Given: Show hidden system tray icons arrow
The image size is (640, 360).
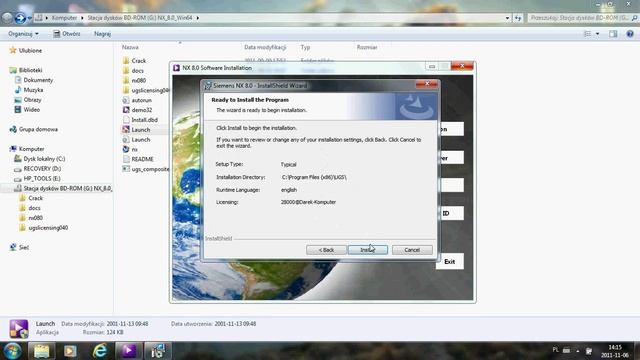Looking at the screenshot, I should [x=578, y=351].
